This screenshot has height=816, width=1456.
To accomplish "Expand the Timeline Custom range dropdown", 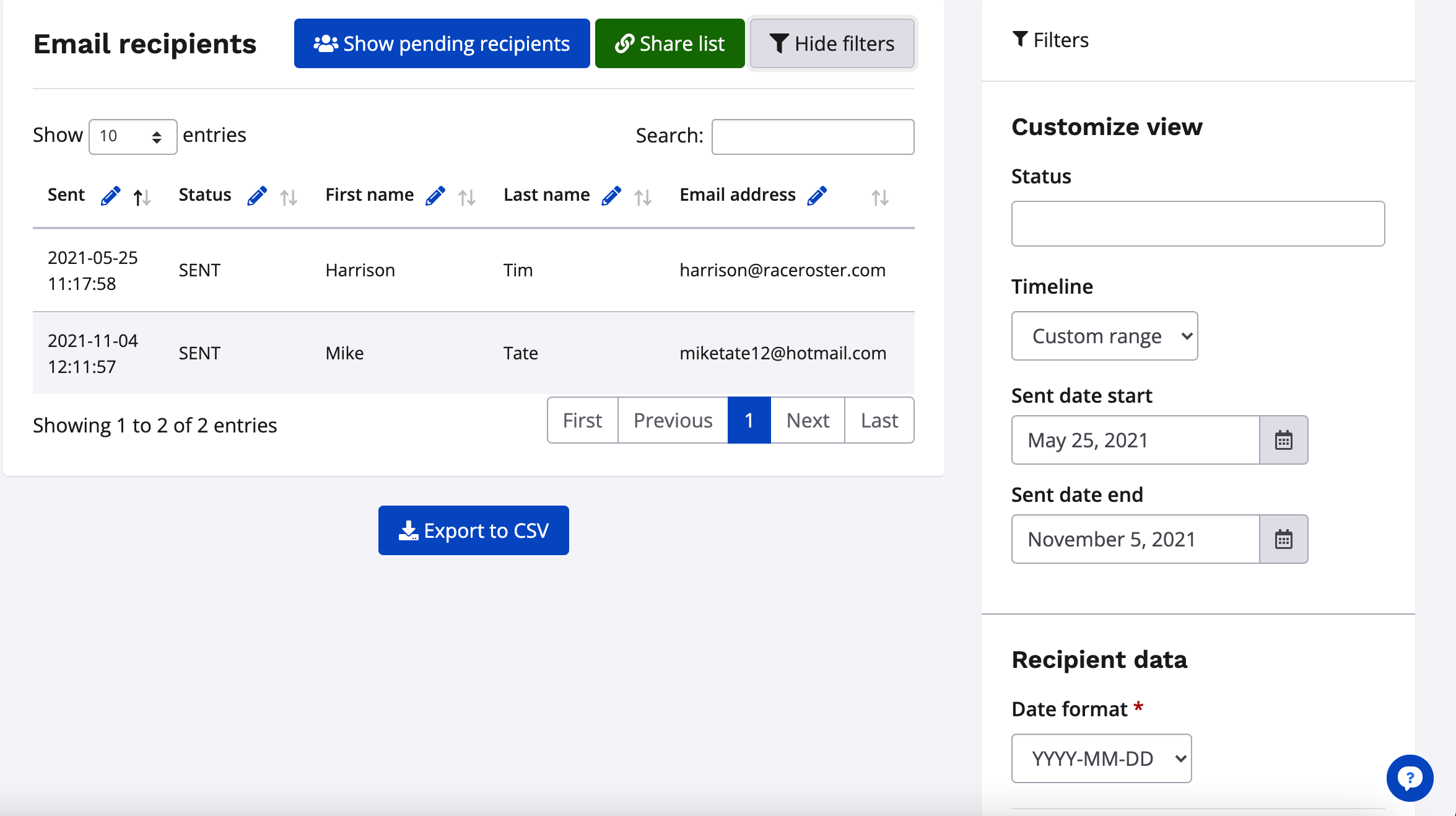I will pyautogui.click(x=1104, y=336).
